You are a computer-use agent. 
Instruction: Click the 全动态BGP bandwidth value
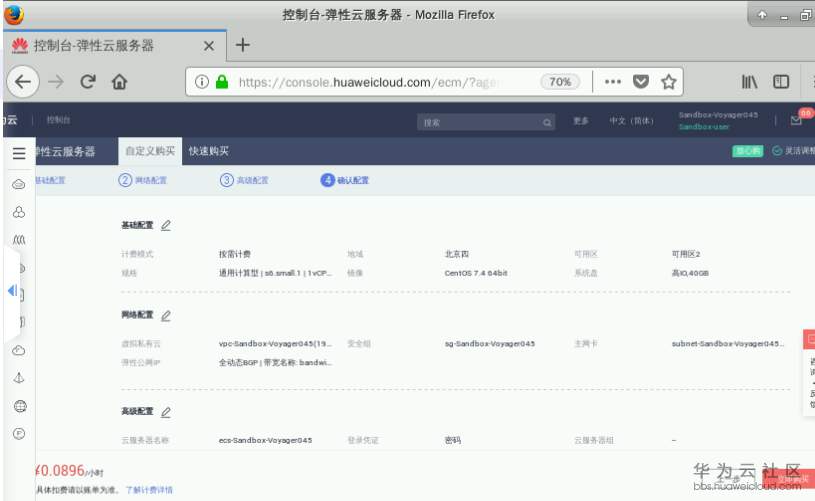[275, 362]
